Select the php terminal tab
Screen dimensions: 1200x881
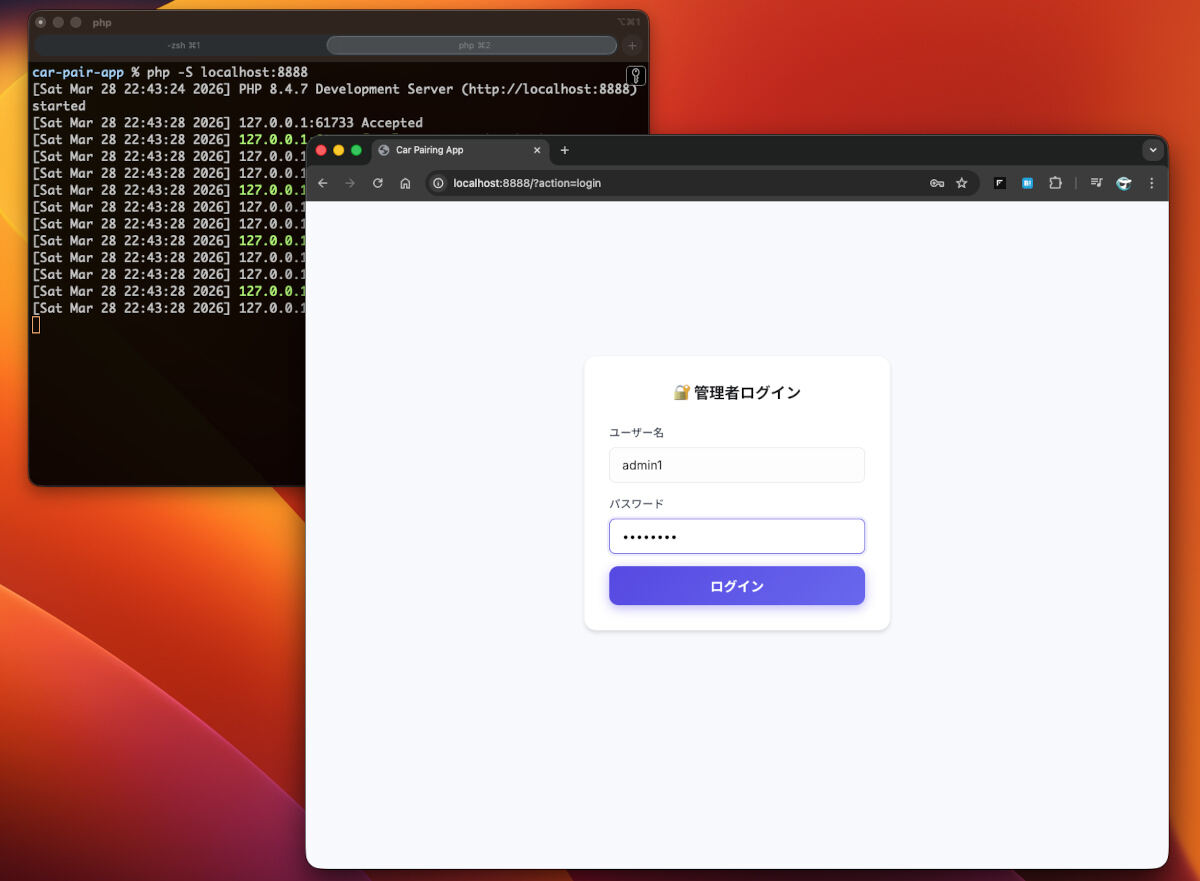470,45
